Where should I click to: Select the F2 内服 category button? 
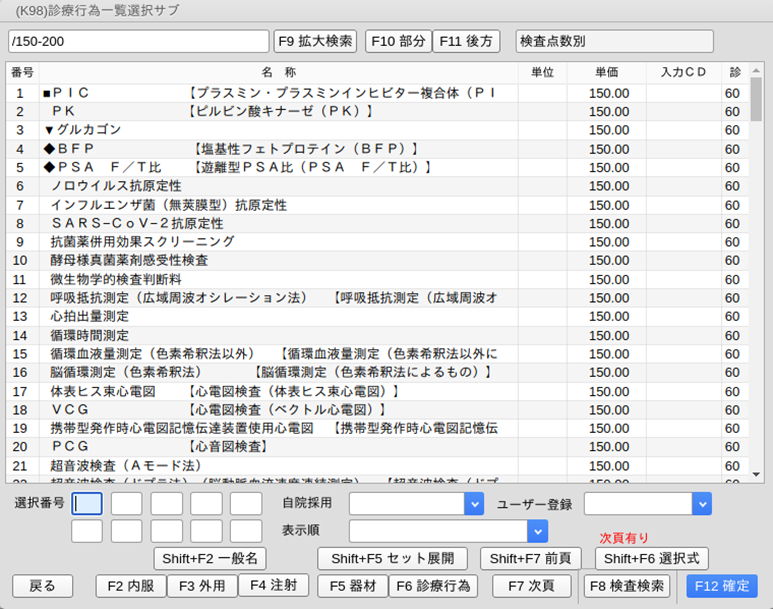130,586
